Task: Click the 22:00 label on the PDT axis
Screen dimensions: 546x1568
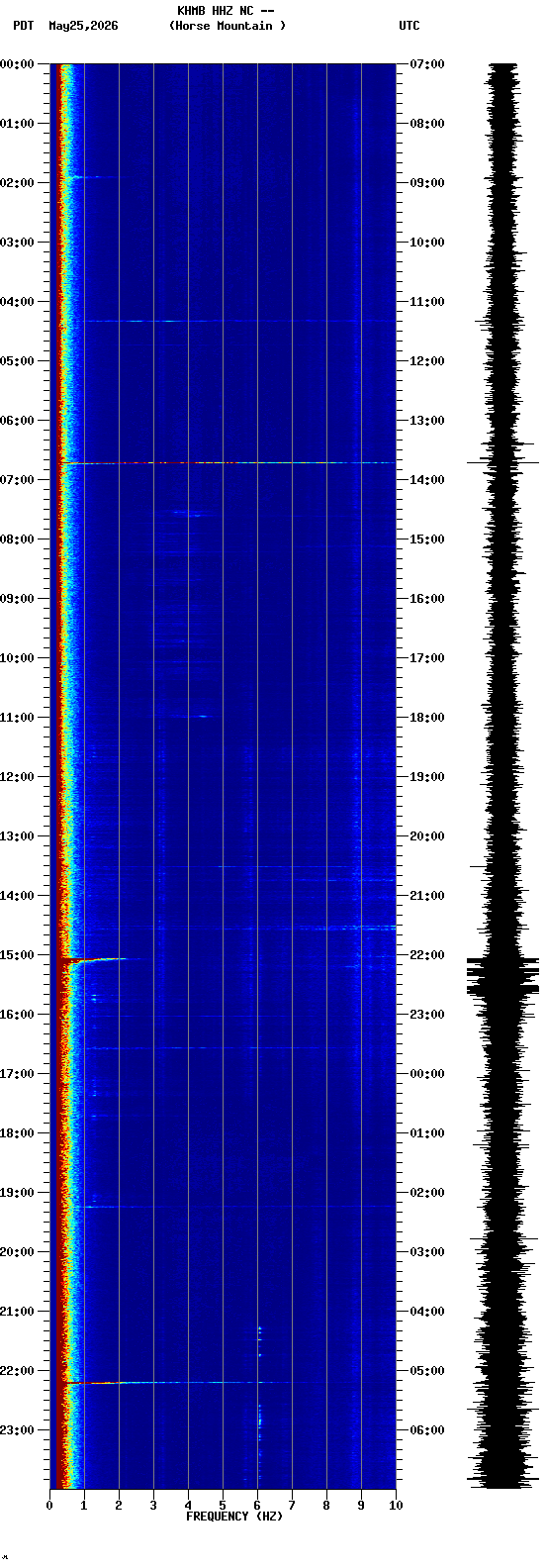Action: [18, 1371]
